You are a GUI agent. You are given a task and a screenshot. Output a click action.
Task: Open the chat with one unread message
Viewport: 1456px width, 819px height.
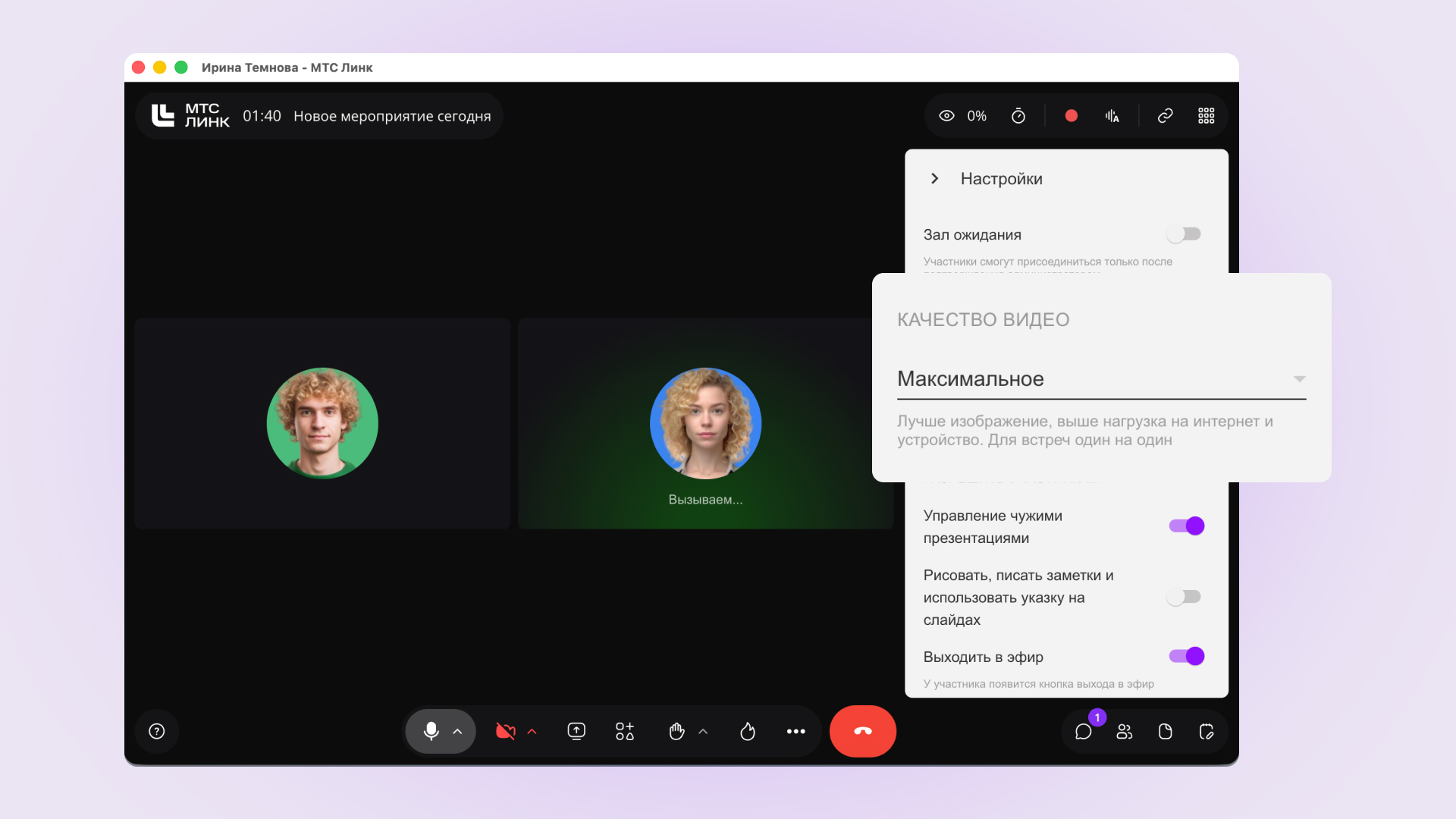point(1084,731)
